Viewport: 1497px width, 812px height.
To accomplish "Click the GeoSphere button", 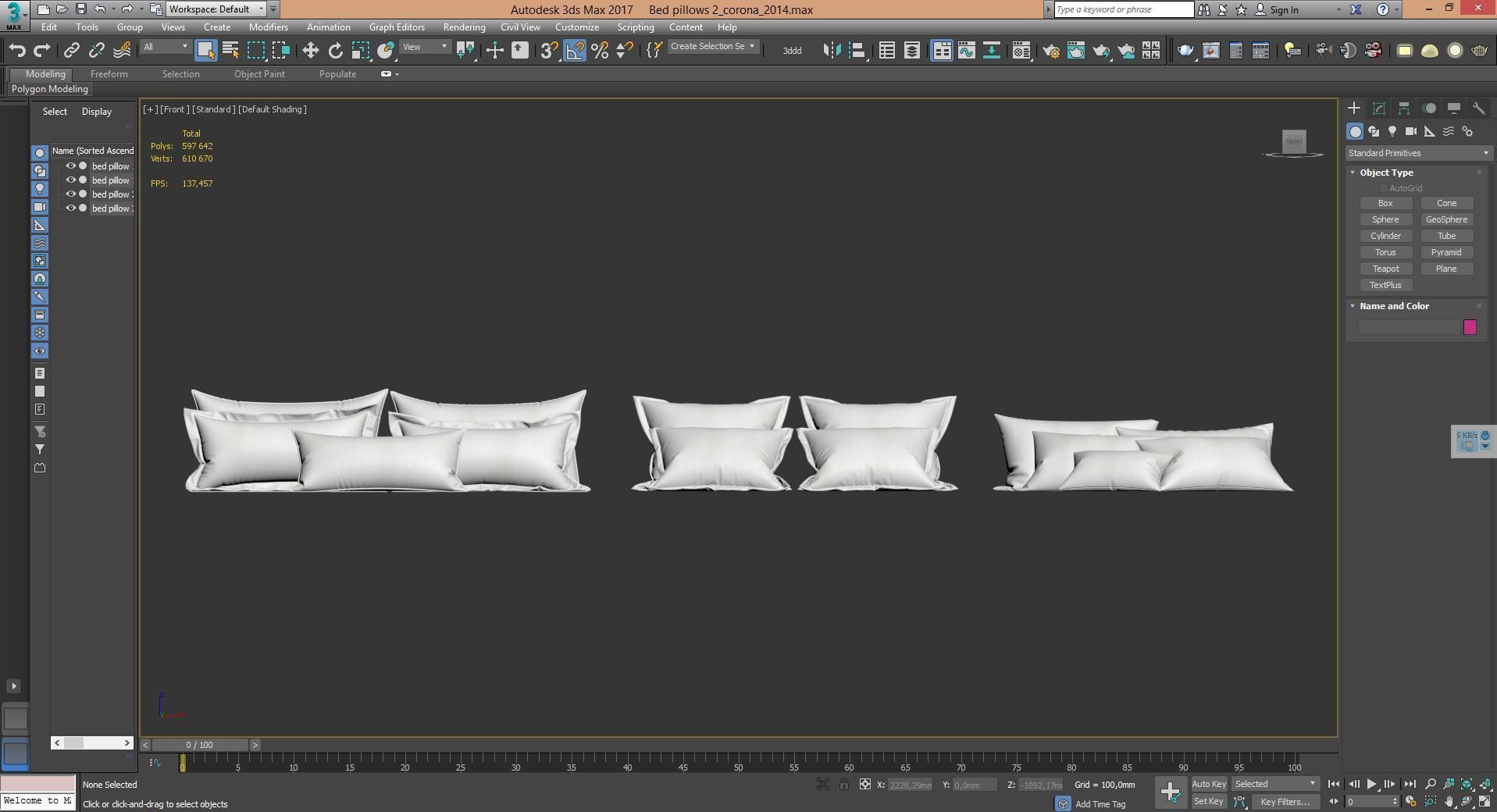I will [1446, 219].
